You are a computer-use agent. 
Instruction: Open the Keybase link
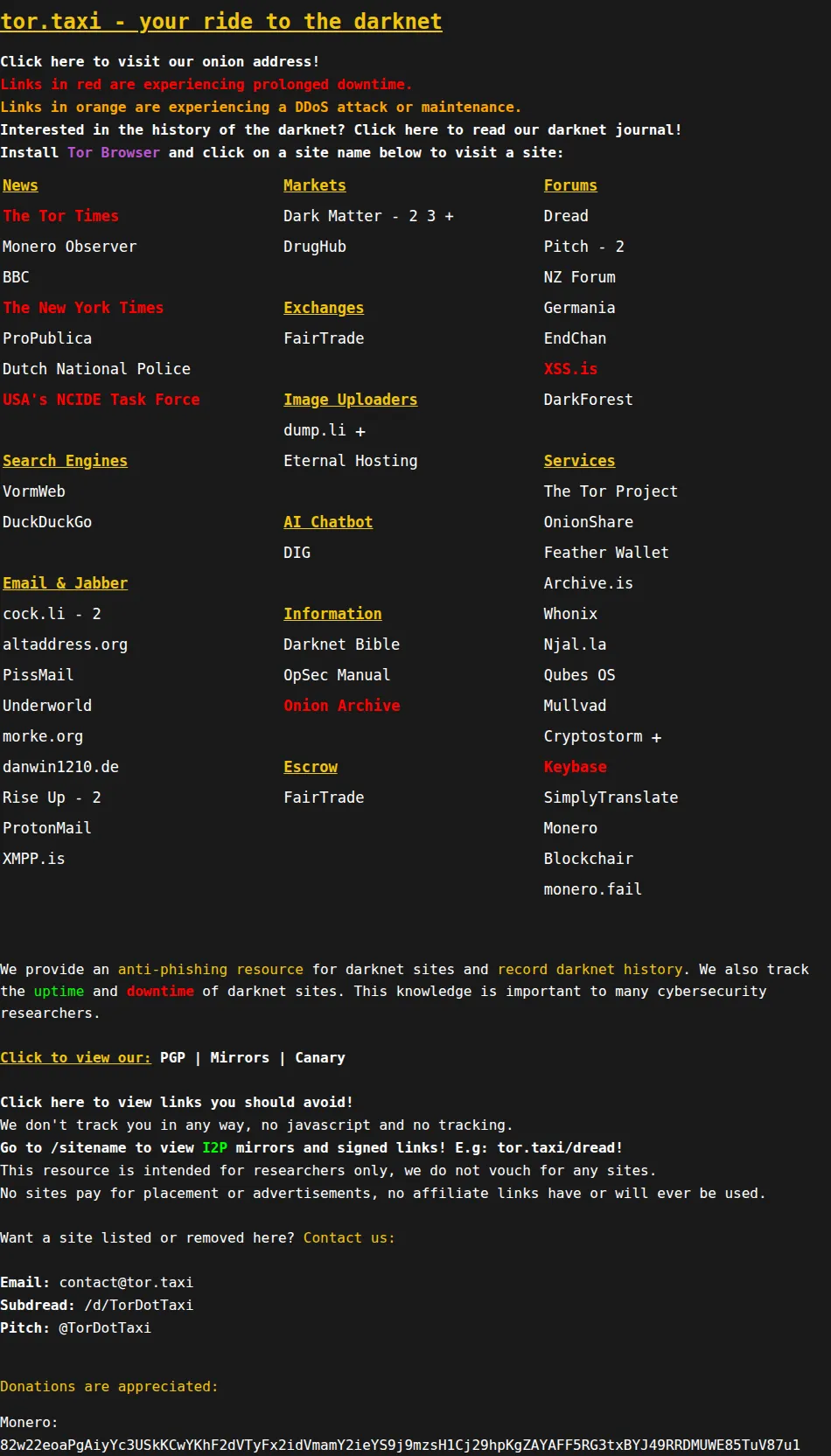pyautogui.click(x=576, y=767)
